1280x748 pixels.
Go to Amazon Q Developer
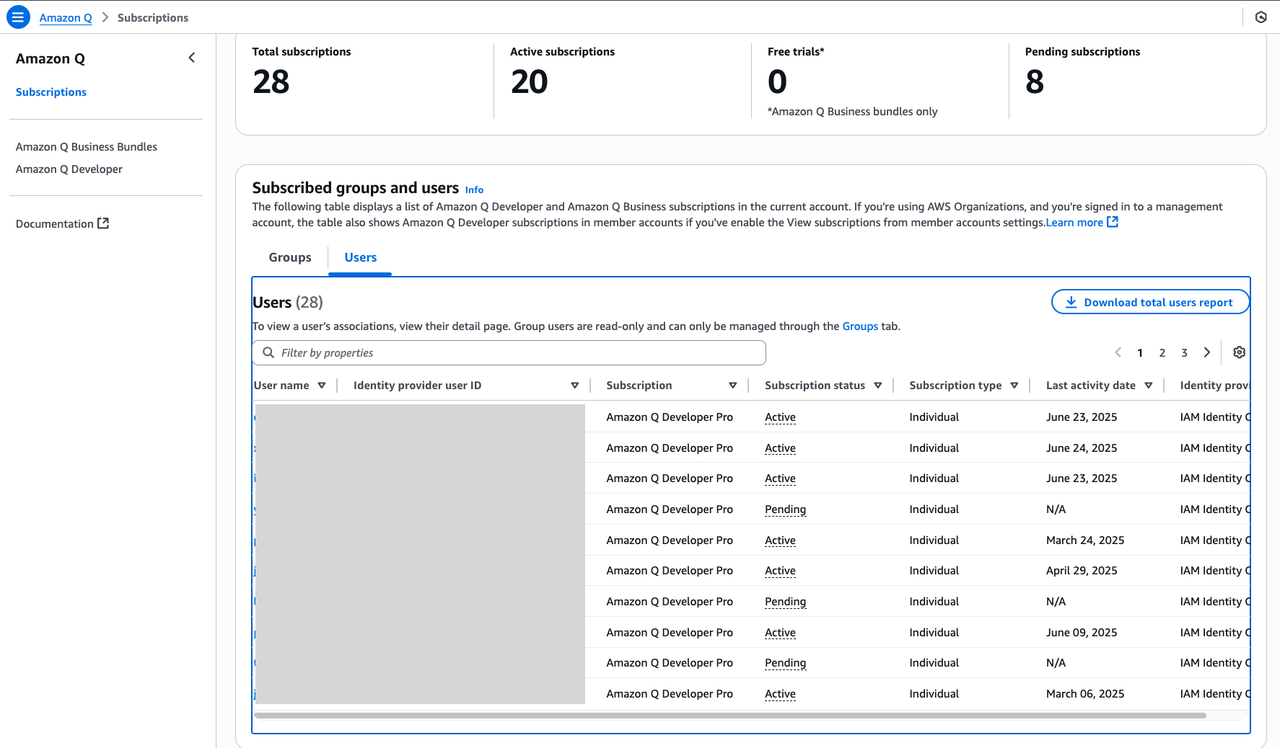69,169
